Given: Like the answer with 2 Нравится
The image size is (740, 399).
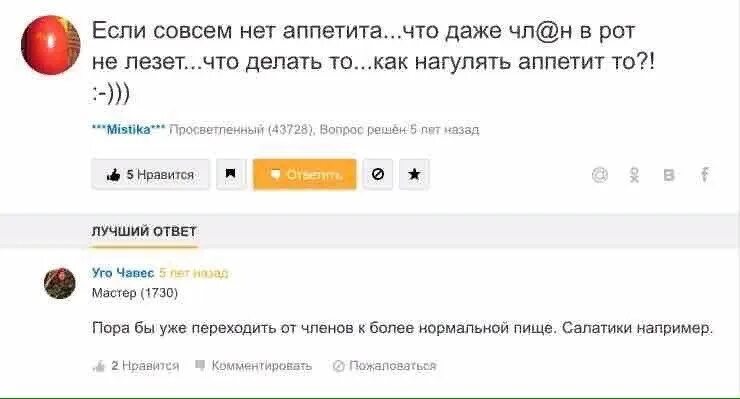Looking at the screenshot, I should click(137, 366).
